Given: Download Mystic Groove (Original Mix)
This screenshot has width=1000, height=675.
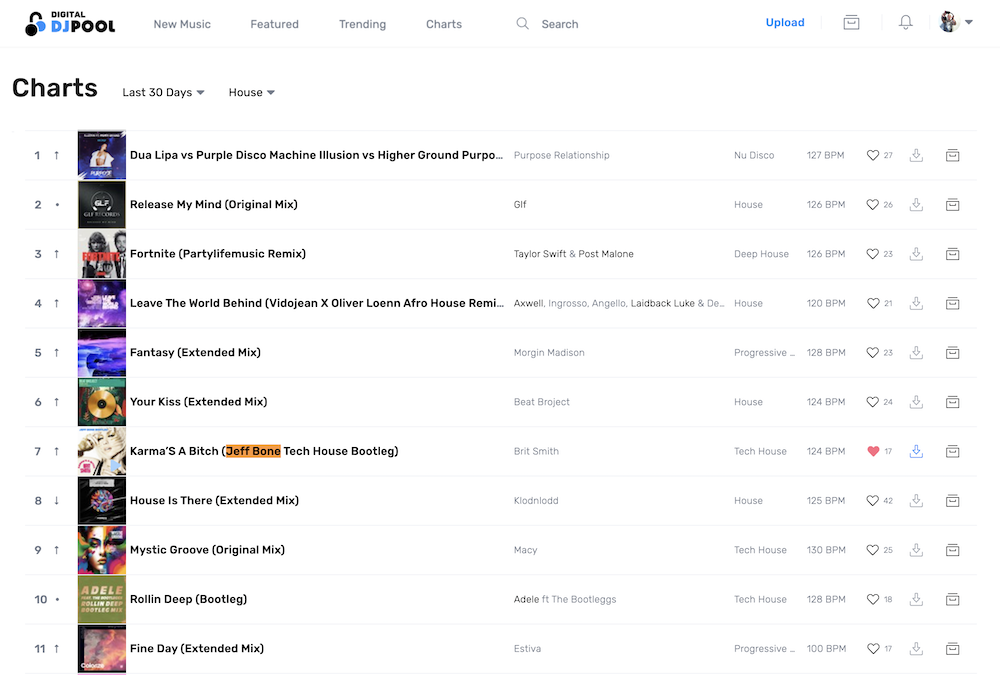Looking at the screenshot, I should tap(916, 549).
